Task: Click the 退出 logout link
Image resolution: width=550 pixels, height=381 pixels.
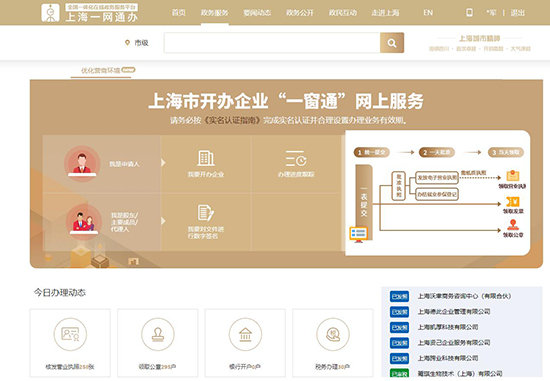Action: point(518,13)
